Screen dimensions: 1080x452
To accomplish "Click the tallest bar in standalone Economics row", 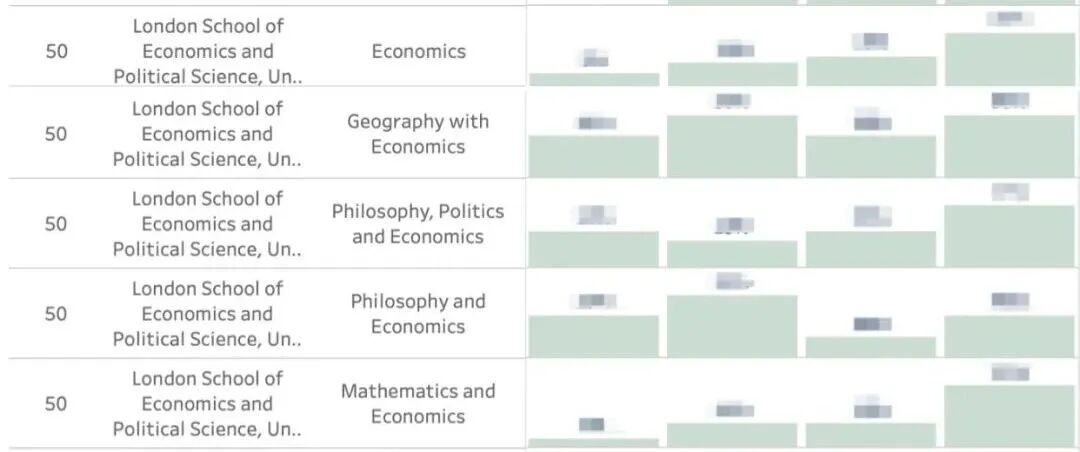I will click(1010, 60).
